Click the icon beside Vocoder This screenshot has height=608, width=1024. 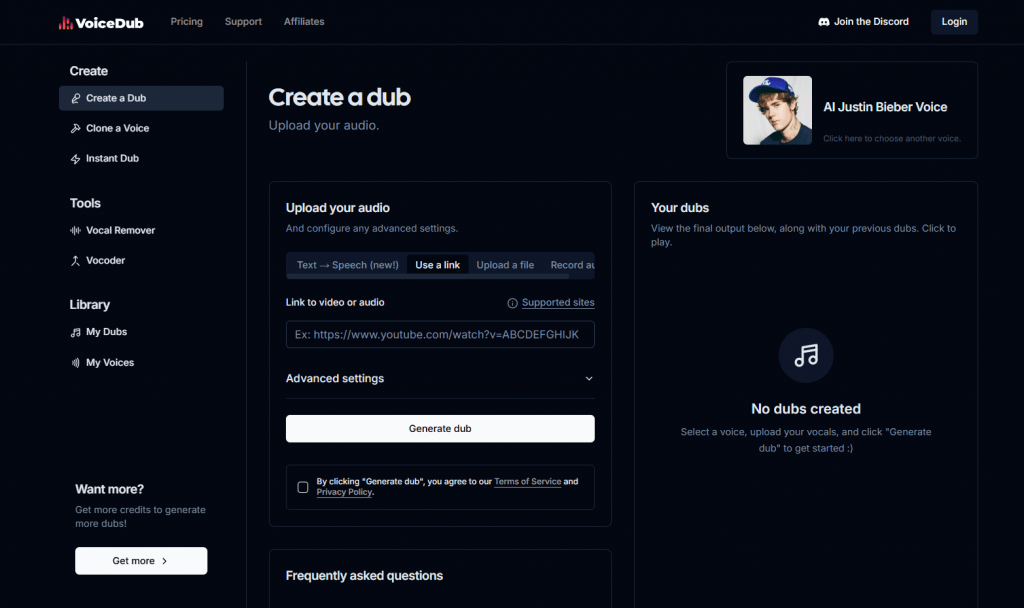point(76,261)
